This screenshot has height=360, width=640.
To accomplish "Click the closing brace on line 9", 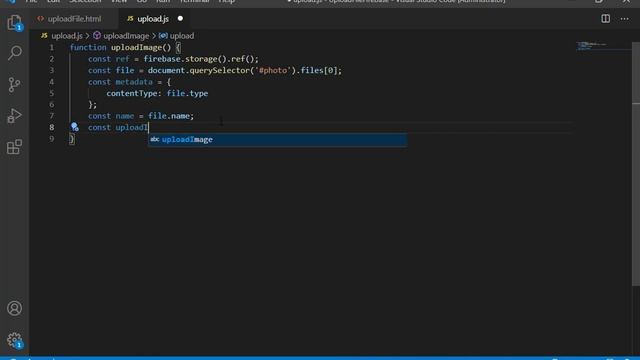I will tap(72, 139).
